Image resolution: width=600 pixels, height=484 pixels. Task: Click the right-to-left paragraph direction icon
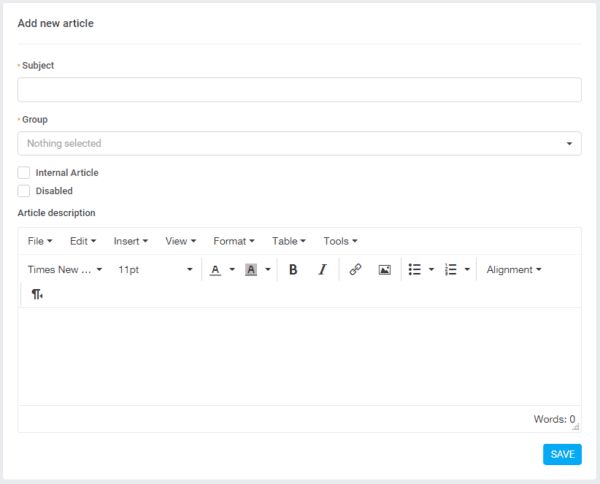pyautogui.click(x=37, y=294)
